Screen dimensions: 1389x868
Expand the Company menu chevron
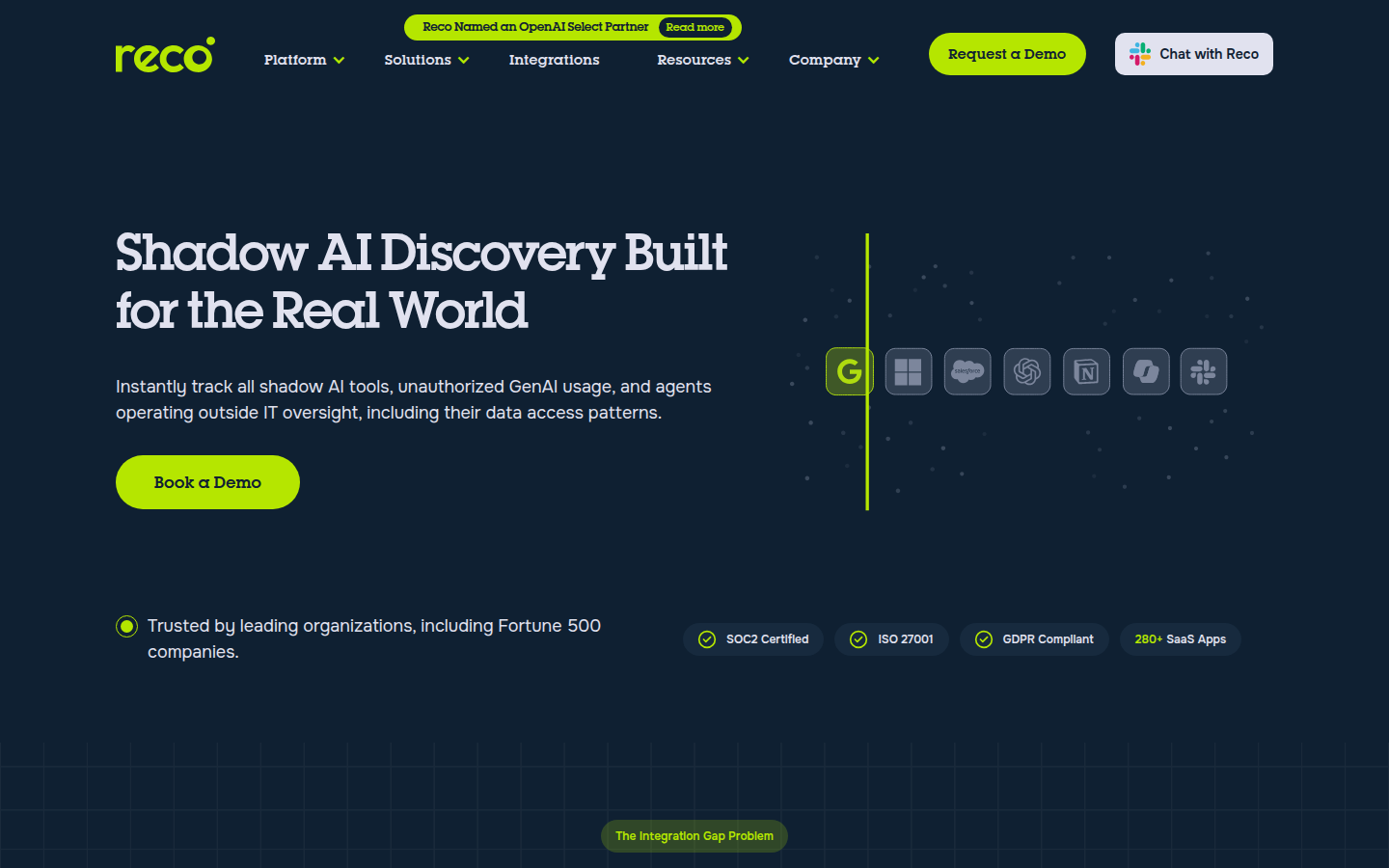(874, 61)
